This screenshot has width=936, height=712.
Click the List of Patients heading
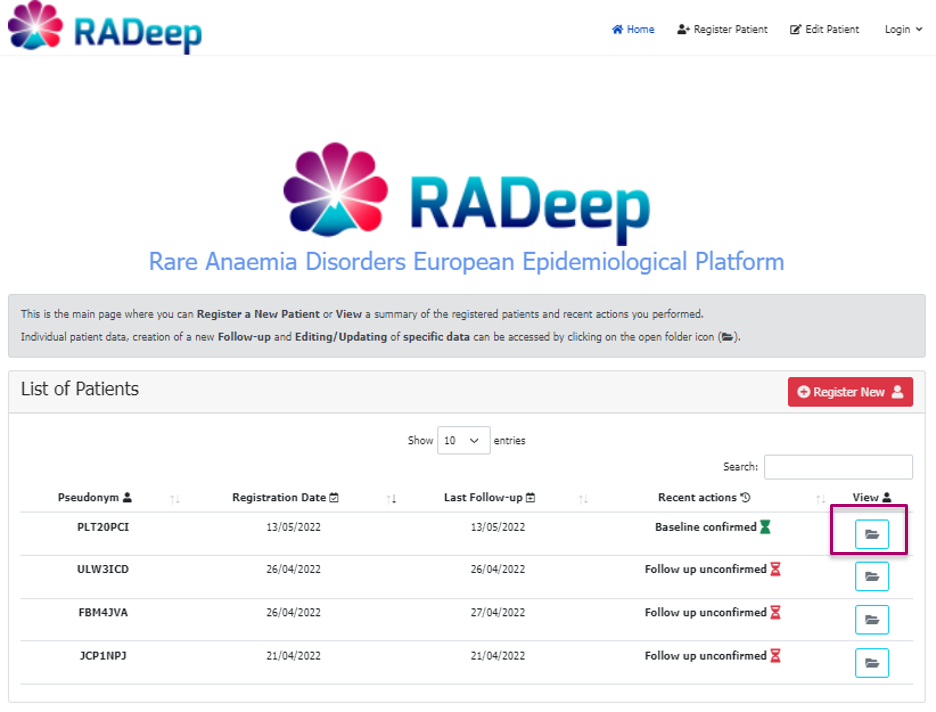click(x=79, y=389)
